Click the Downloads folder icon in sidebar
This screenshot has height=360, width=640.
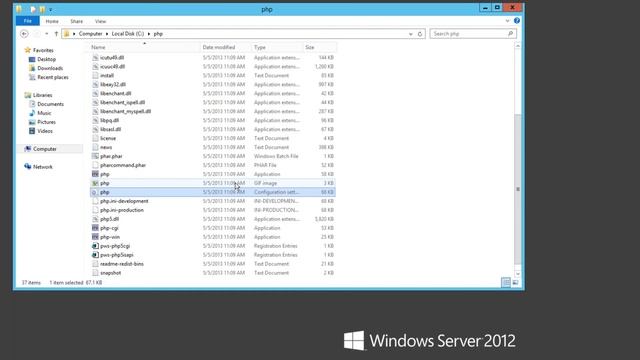coord(32,68)
